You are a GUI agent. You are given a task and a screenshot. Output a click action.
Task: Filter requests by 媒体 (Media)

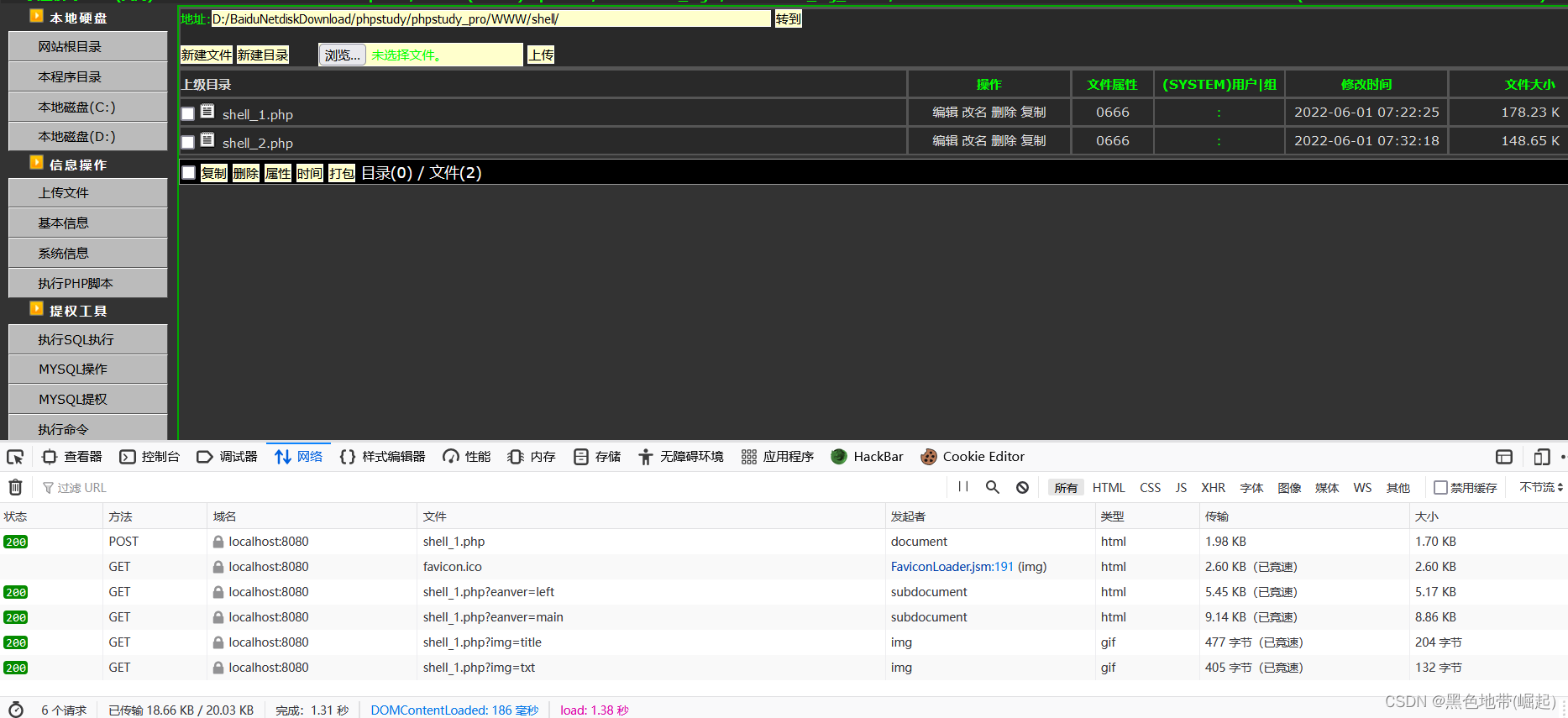(1327, 488)
